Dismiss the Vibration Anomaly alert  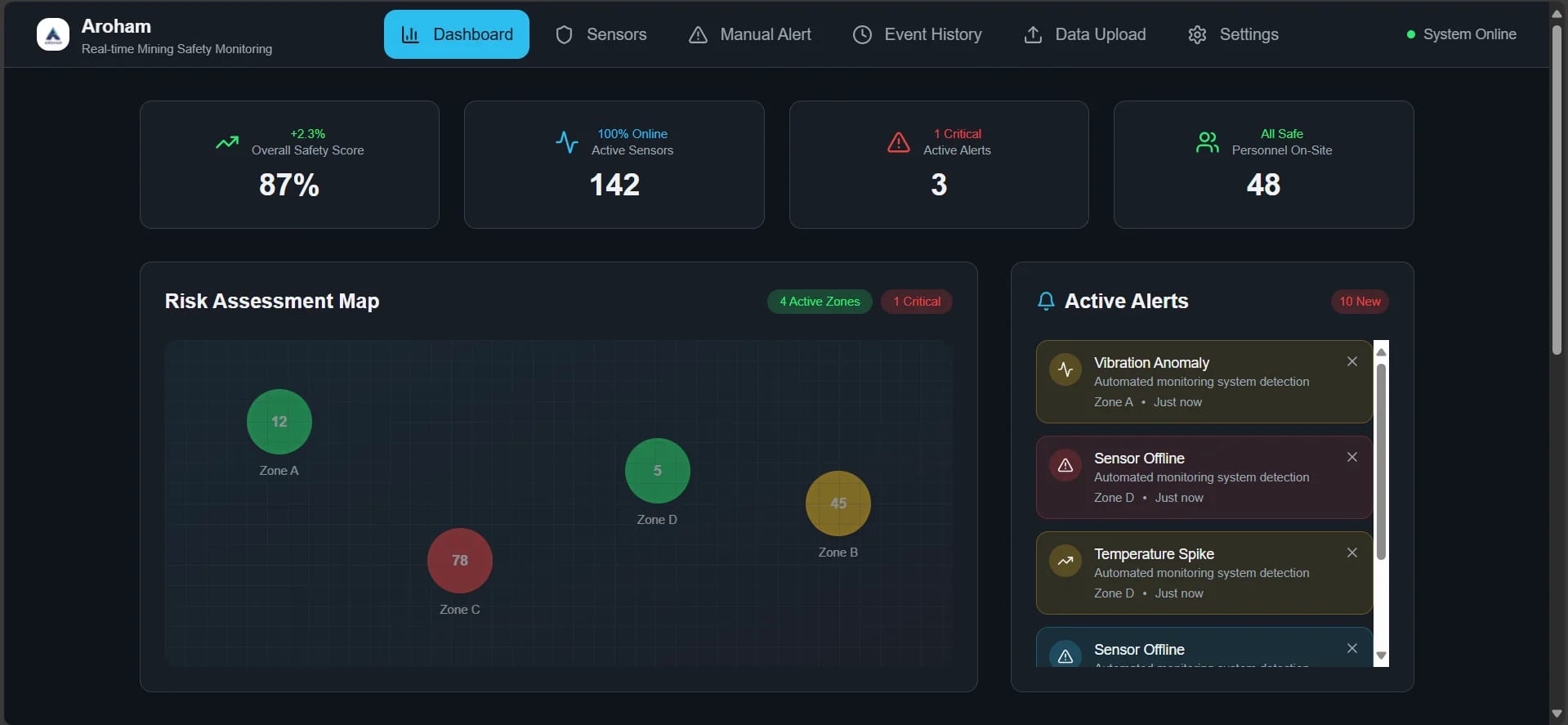1352,361
